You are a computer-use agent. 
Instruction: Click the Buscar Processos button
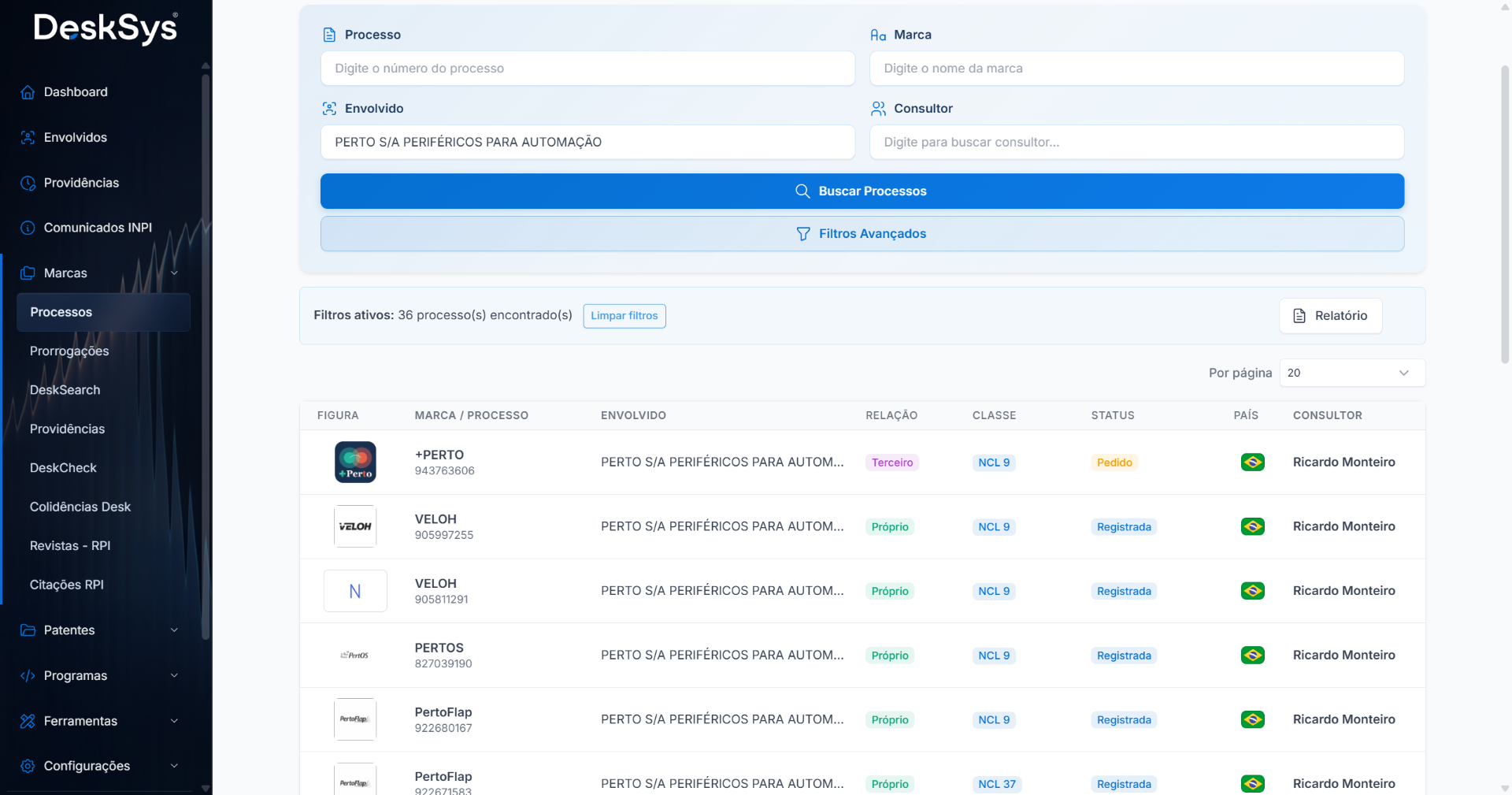click(x=862, y=191)
